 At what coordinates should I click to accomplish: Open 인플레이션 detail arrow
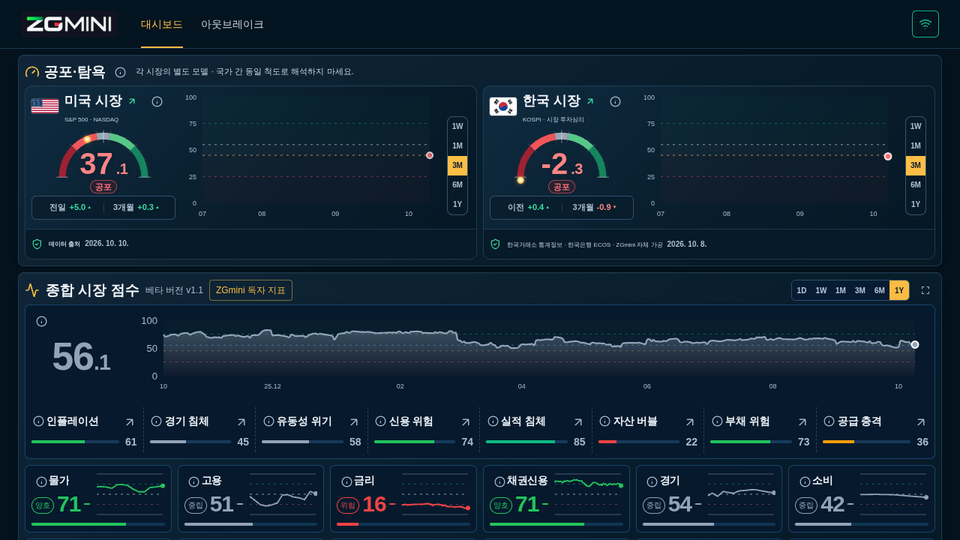[x=130, y=422]
